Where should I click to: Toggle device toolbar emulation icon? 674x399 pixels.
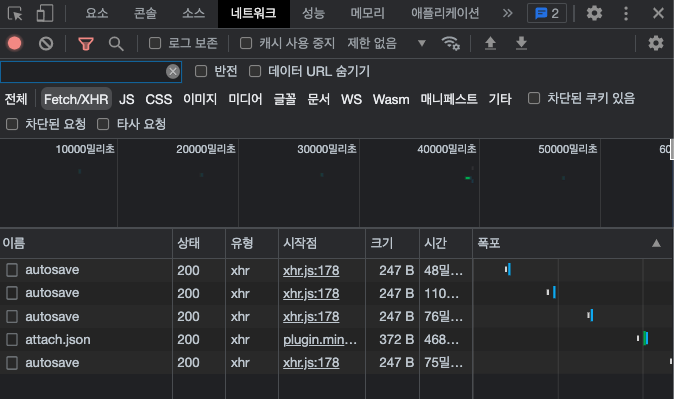(45, 13)
